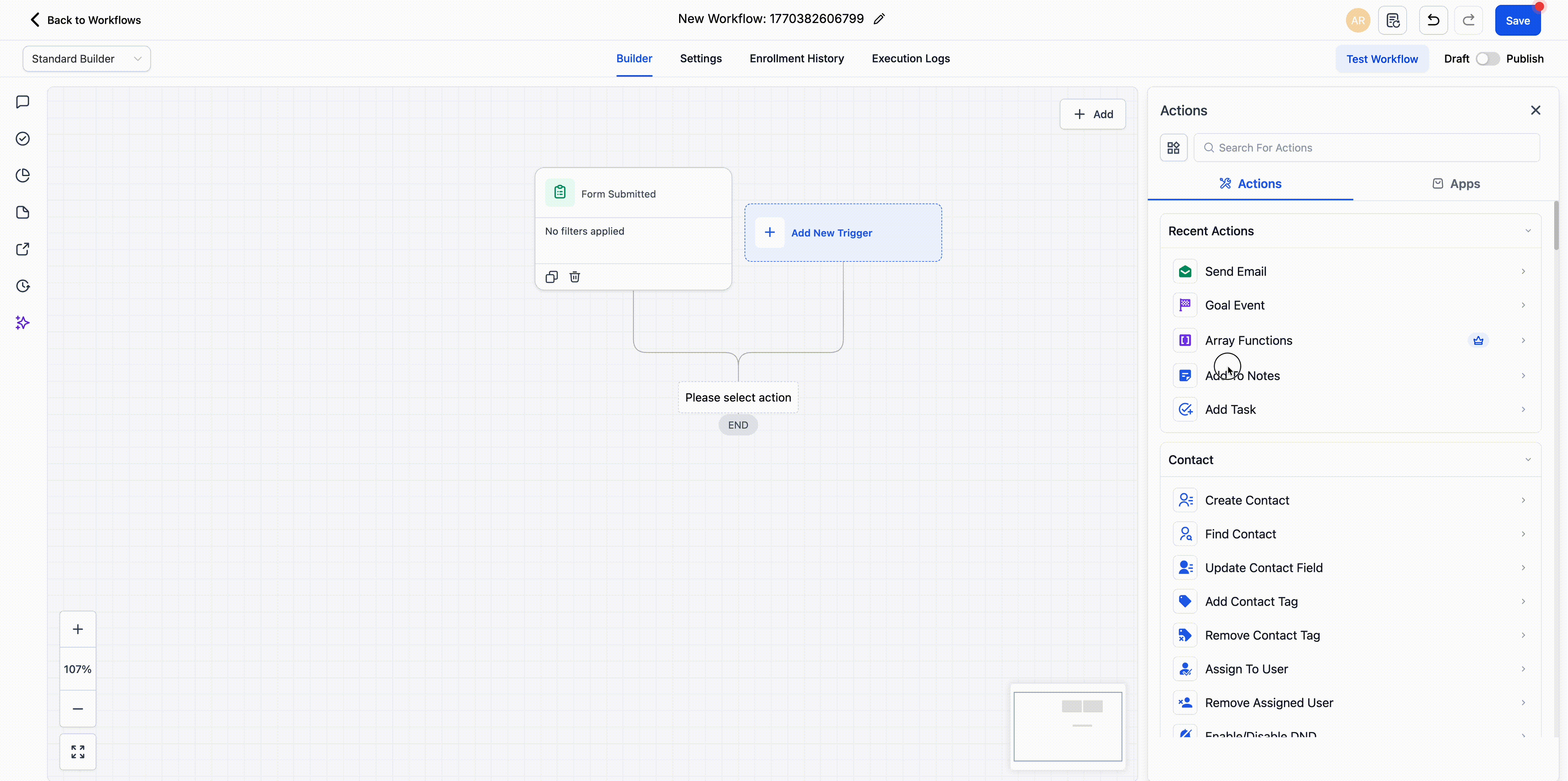Click the AI sparkle icon in left sidebar
Image resolution: width=1568 pixels, height=781 pixels.
click(23, 323)
